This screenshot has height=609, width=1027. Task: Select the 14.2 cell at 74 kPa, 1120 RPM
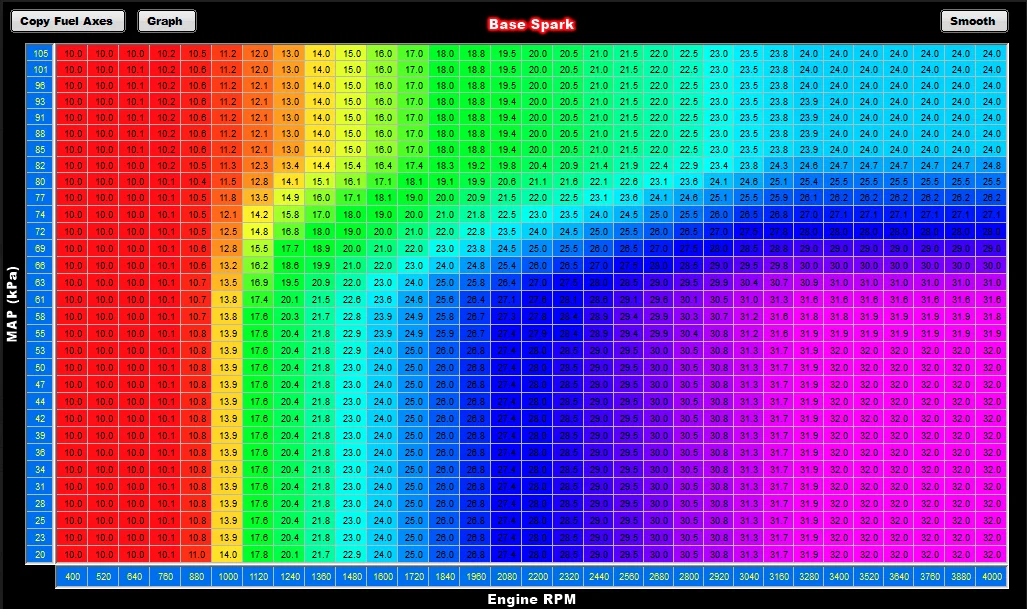coord(259,214)
